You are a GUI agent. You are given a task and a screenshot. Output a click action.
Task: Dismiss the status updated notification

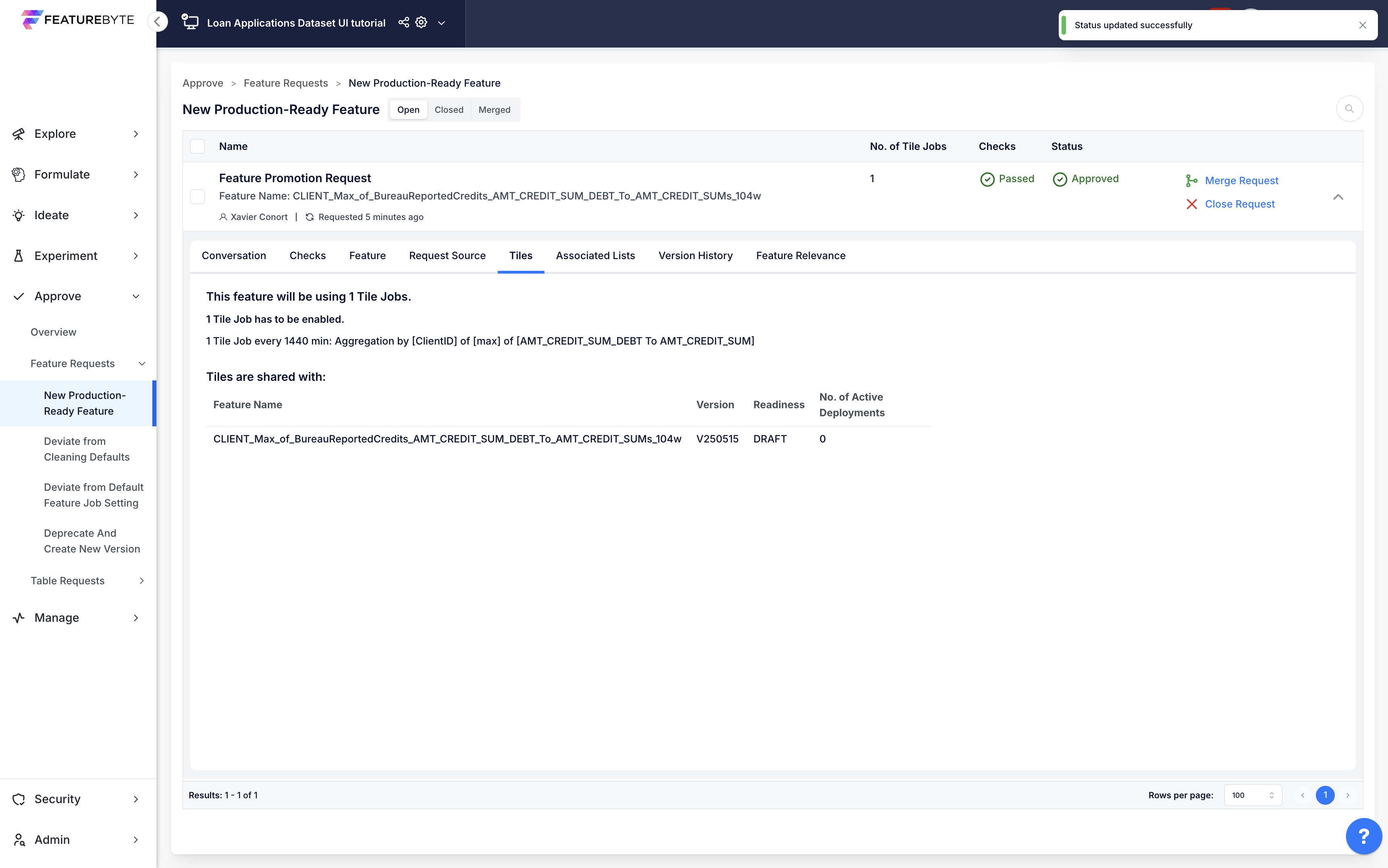1362,25
